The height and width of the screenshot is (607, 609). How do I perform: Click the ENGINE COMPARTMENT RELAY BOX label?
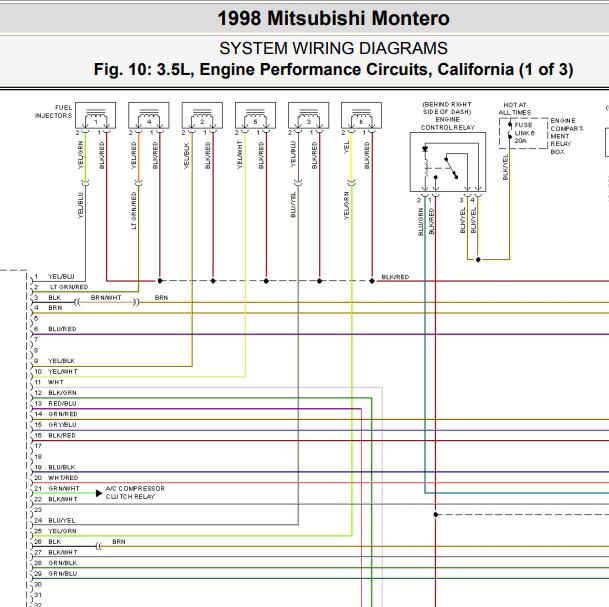(567, 136)
